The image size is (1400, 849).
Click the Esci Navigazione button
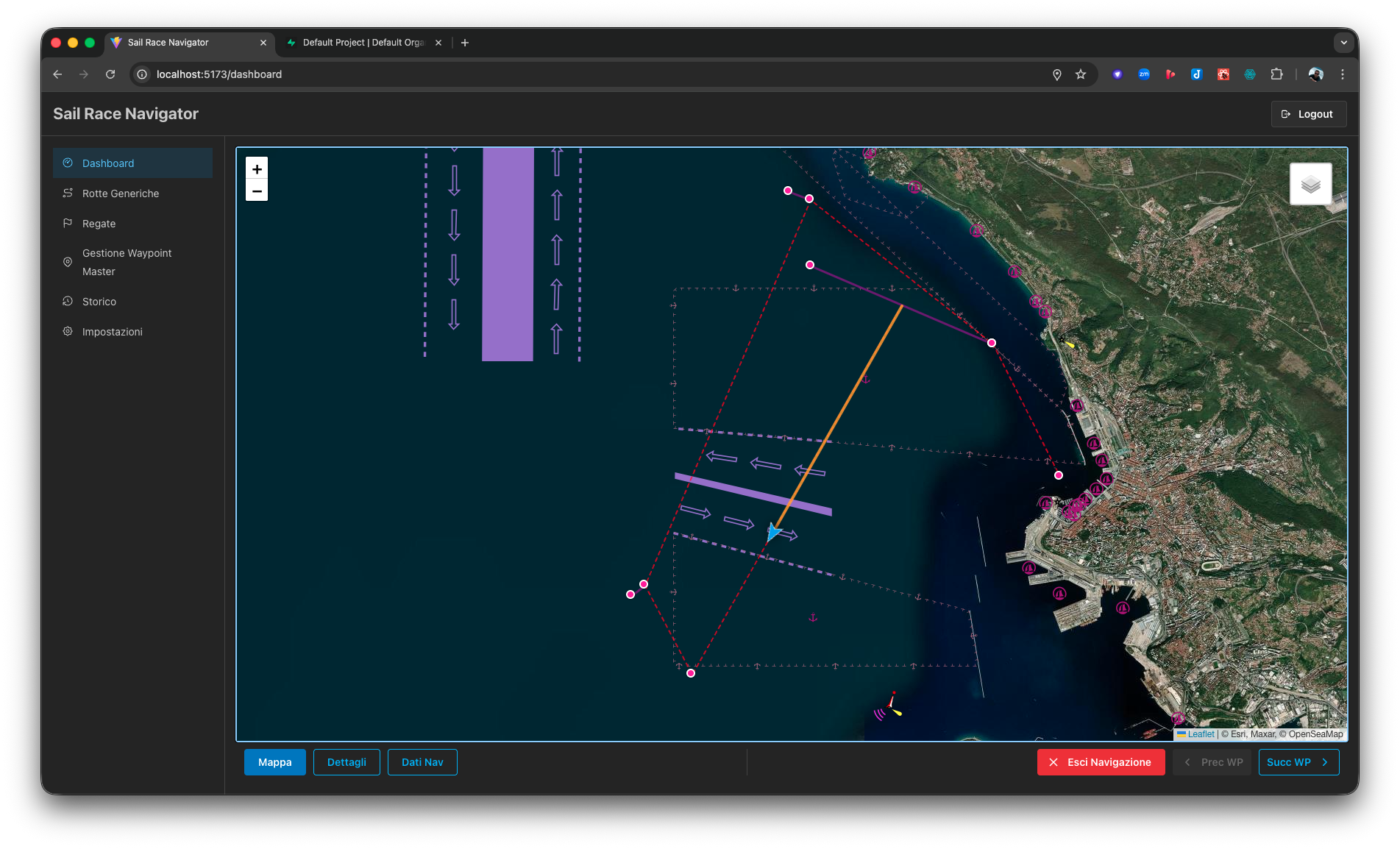tap(1101, 762)
